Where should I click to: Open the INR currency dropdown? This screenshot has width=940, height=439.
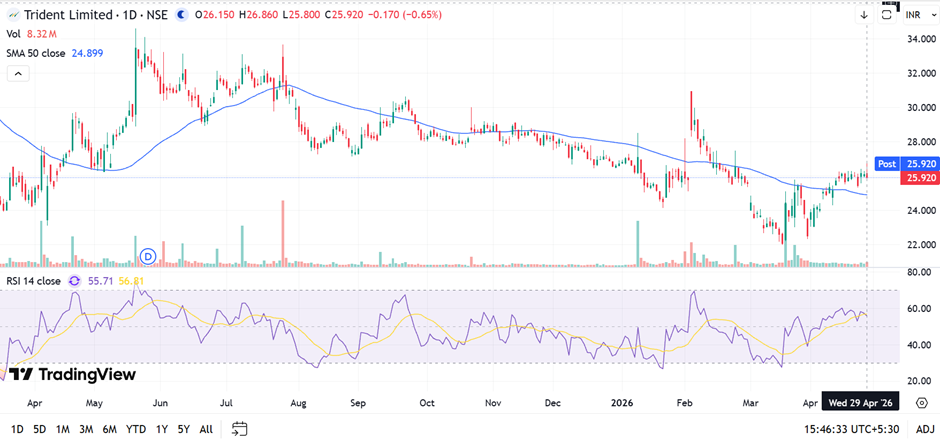[x=913, y=15]
